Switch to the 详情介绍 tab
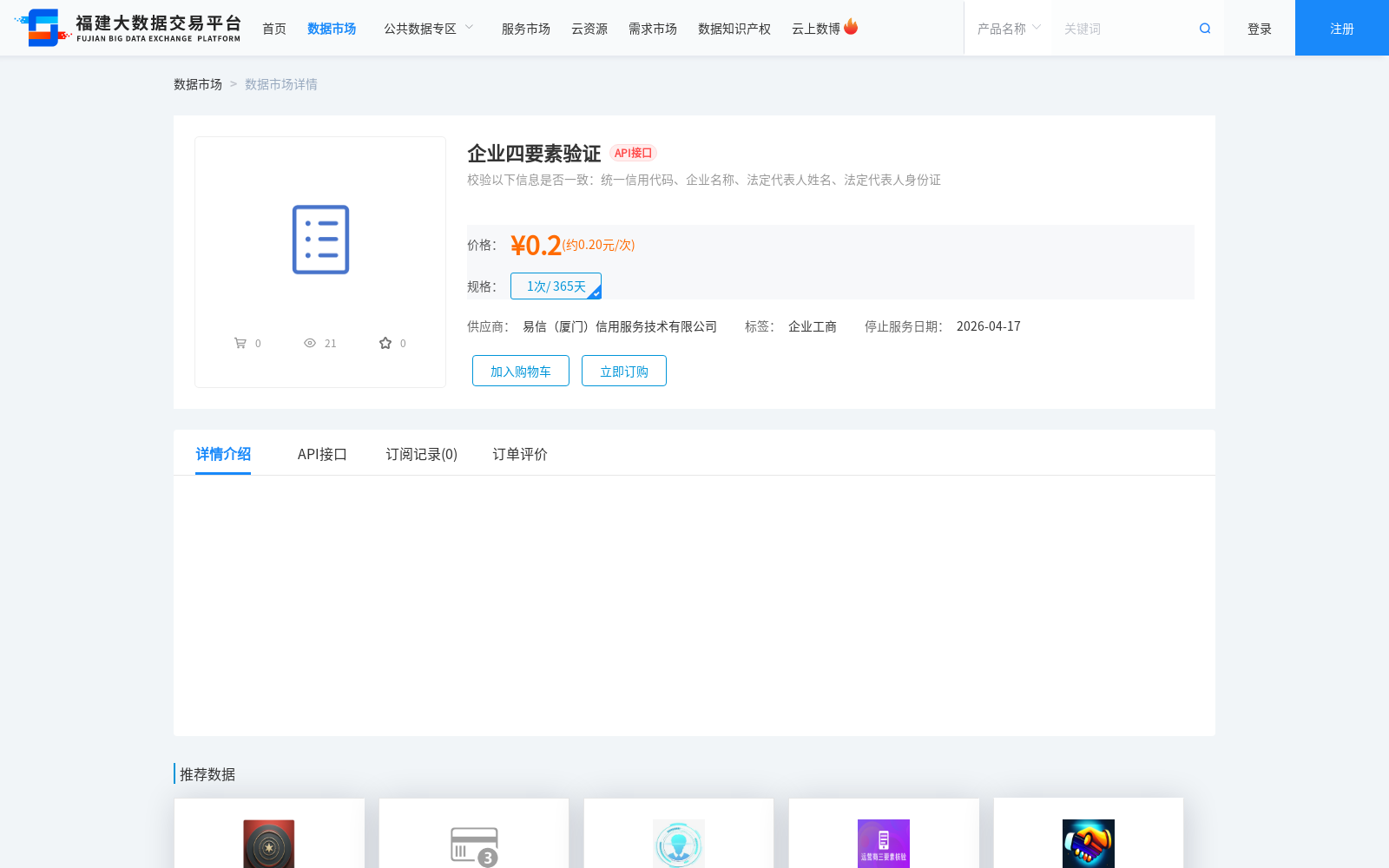Viewport: 1389px width, 868px height. pyautogui.click(x=223, y=454)
